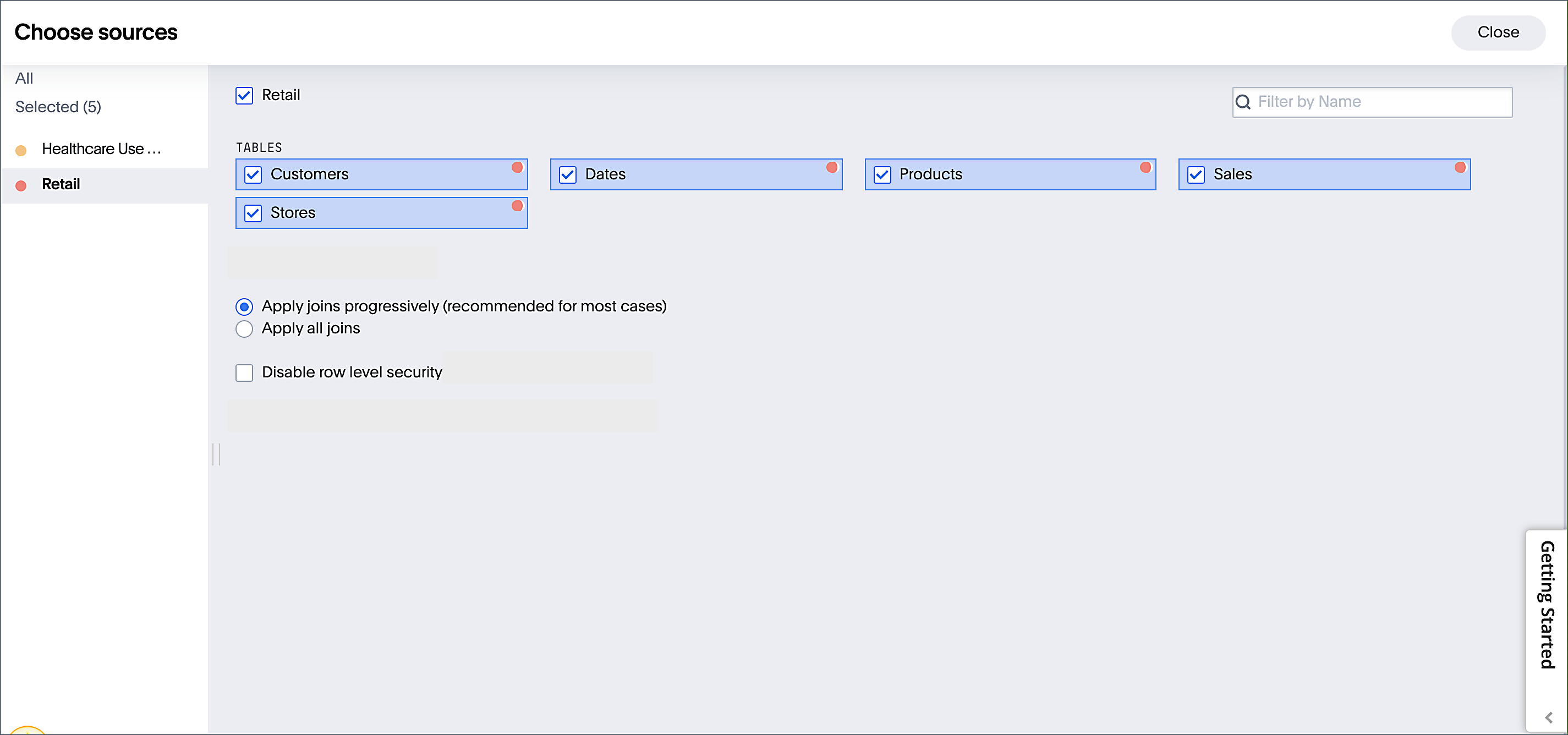Viewport: 1568px width, 735px height.
Task: Show the All sources tab
Action: point(24,79)
